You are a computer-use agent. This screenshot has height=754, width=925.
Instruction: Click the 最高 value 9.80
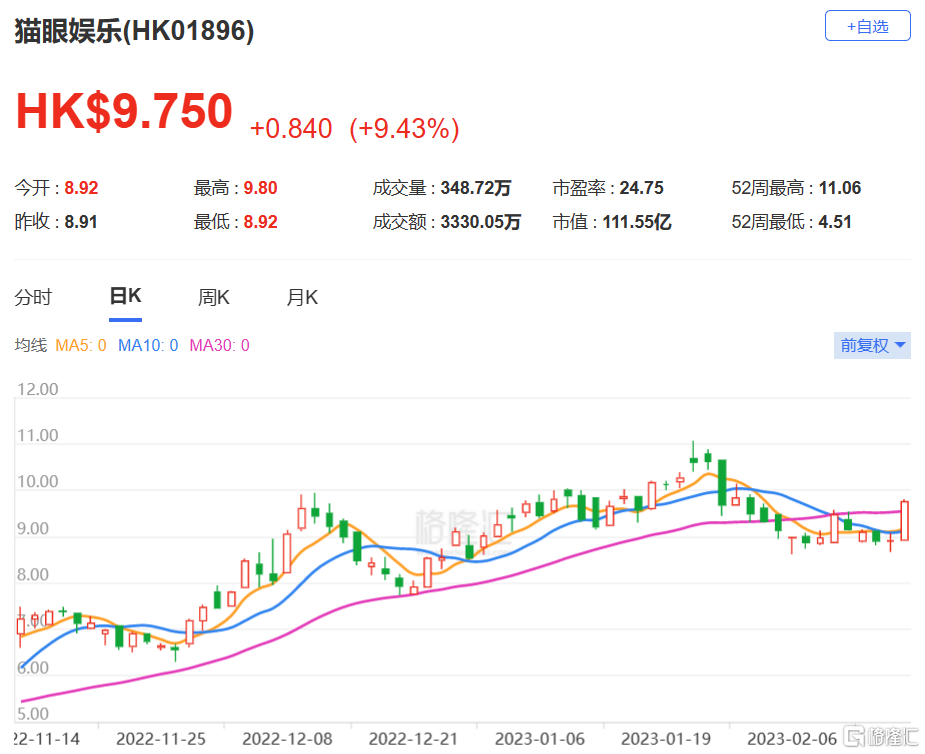260,188
